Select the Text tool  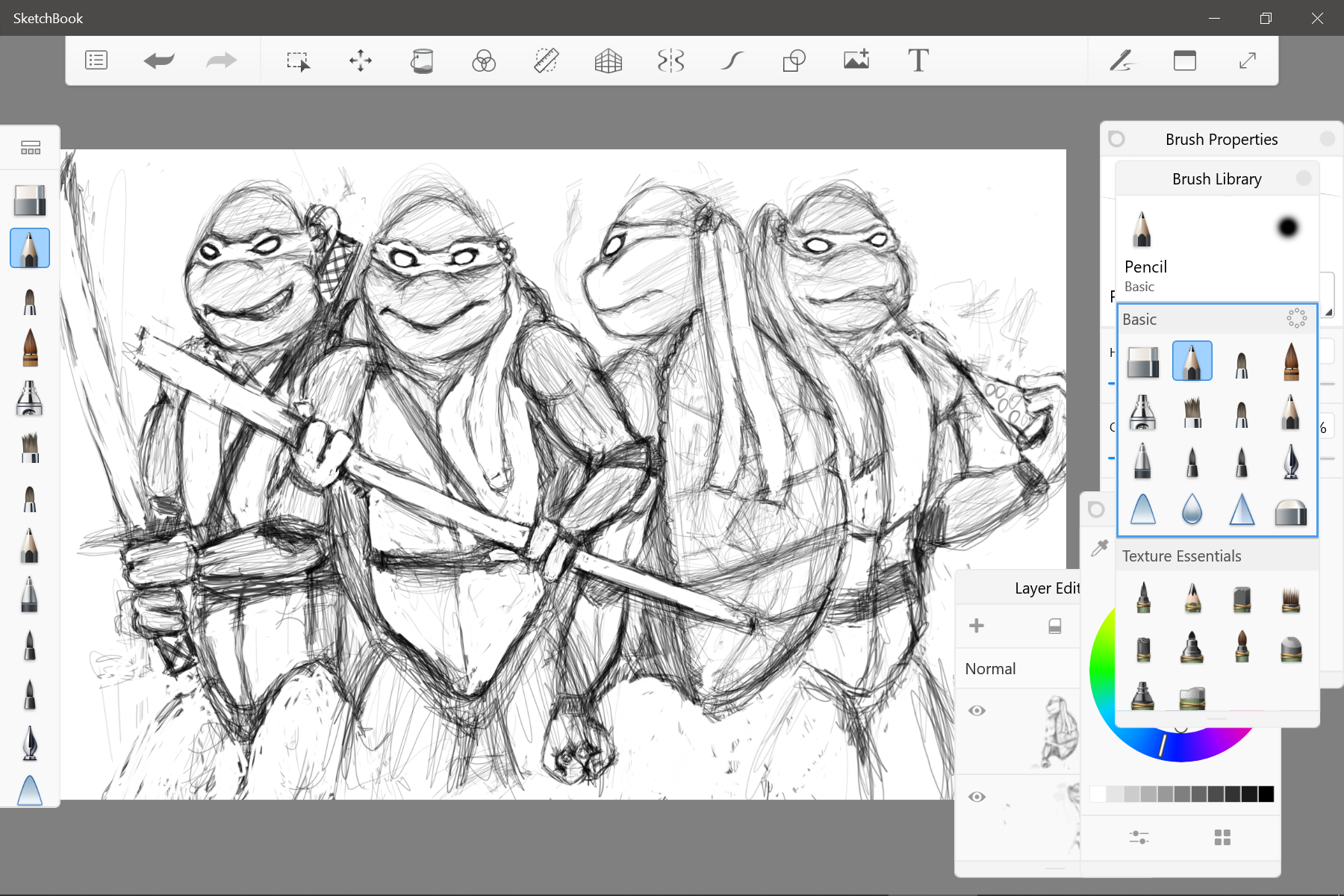coord(918,60)
